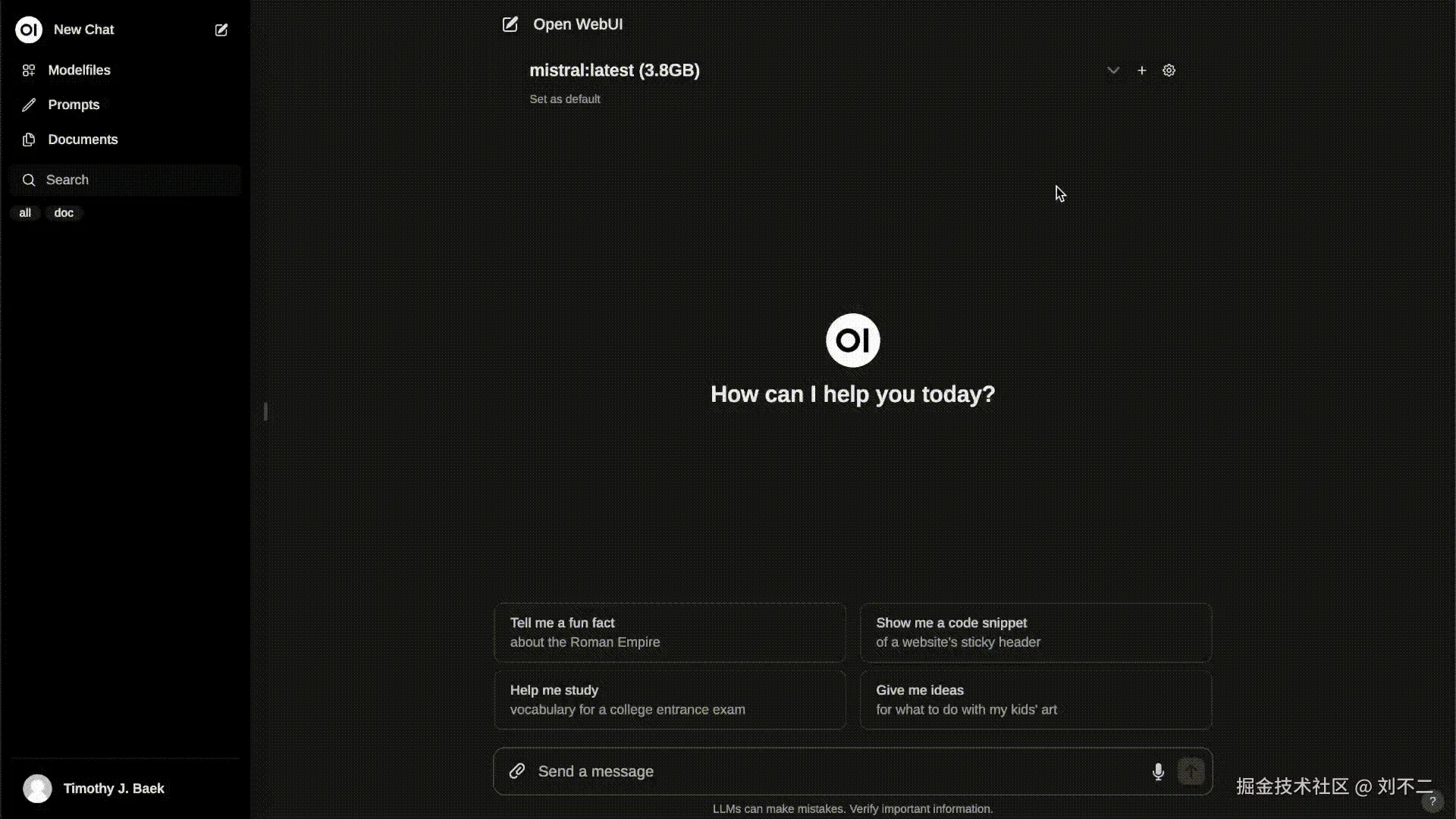Toggle the 'all' search filter chip
Screen dimensions: 1456x819
point(25,212)
